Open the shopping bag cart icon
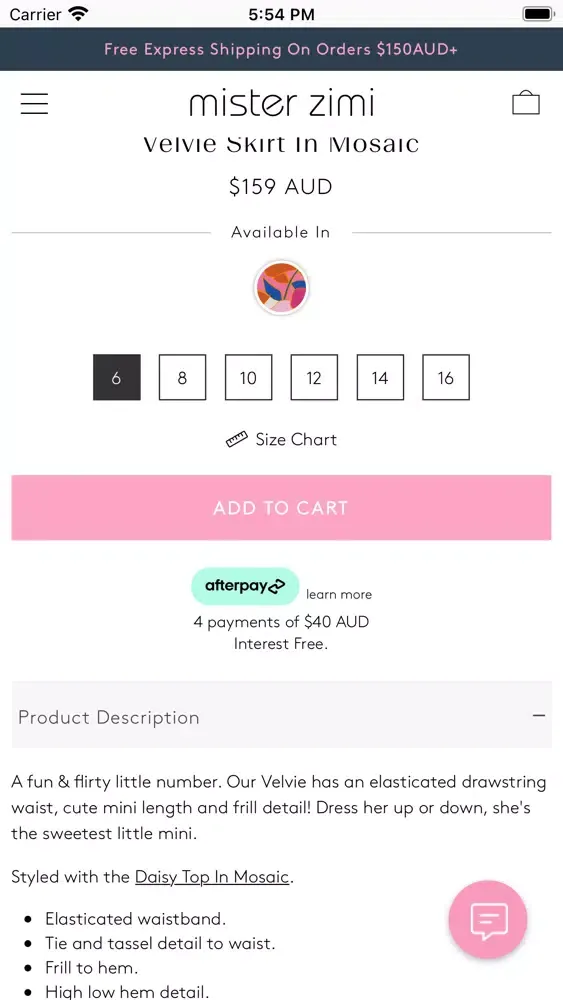The width and height of the screenshot is (563, 1000). tap(526, 103)
